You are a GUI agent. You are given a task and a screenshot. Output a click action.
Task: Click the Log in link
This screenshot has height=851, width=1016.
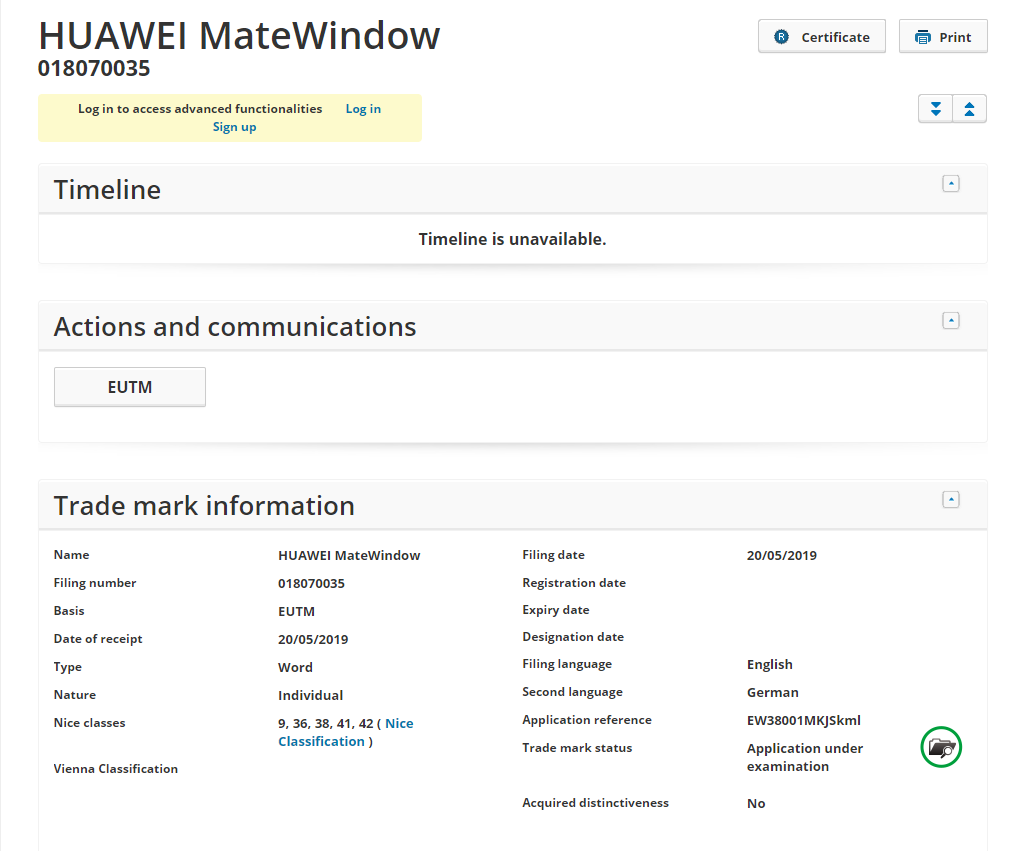(363, 109)
